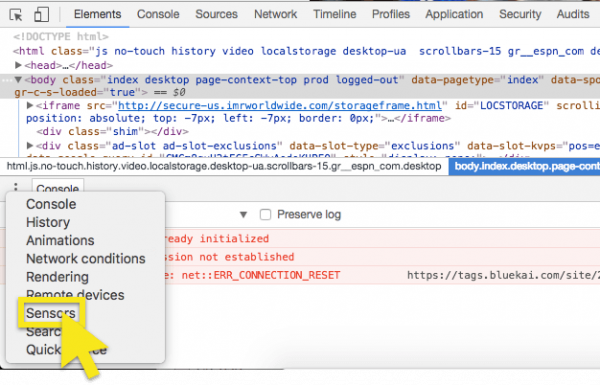Open the Network tab
Screen dimensions: 600x385
click(276, 14)
